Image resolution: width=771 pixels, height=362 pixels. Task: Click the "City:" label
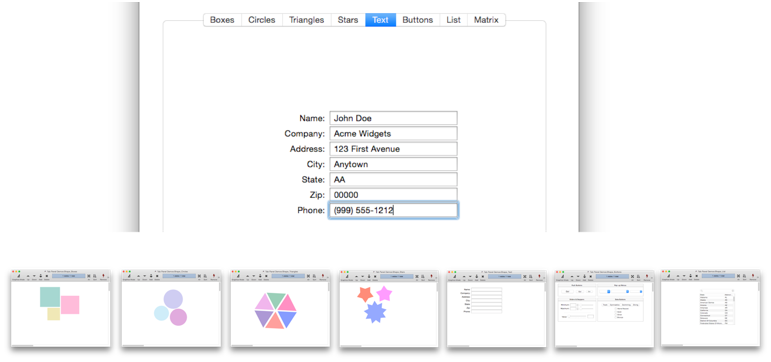click(x=315, y=164)
